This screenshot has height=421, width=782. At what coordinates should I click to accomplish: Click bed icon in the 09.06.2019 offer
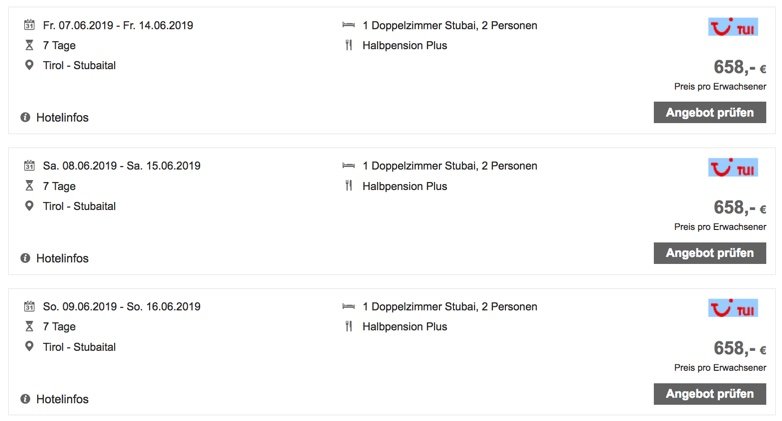(x=348, y=306)
